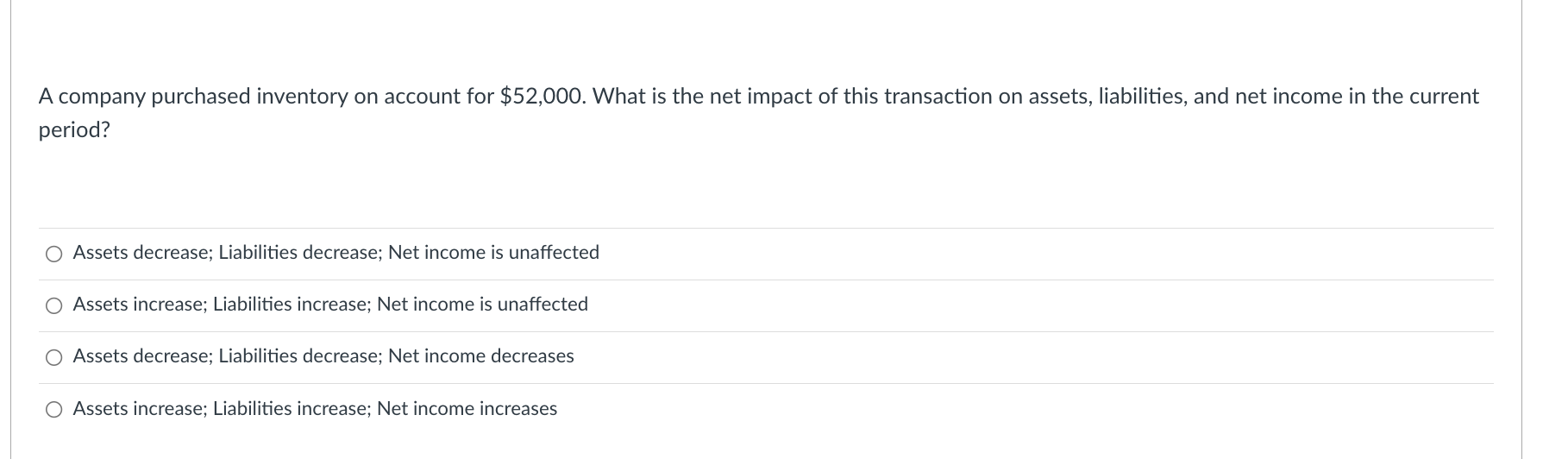
Task: Click the words 'Net income decreases' in third option
Action: point(481,356)
